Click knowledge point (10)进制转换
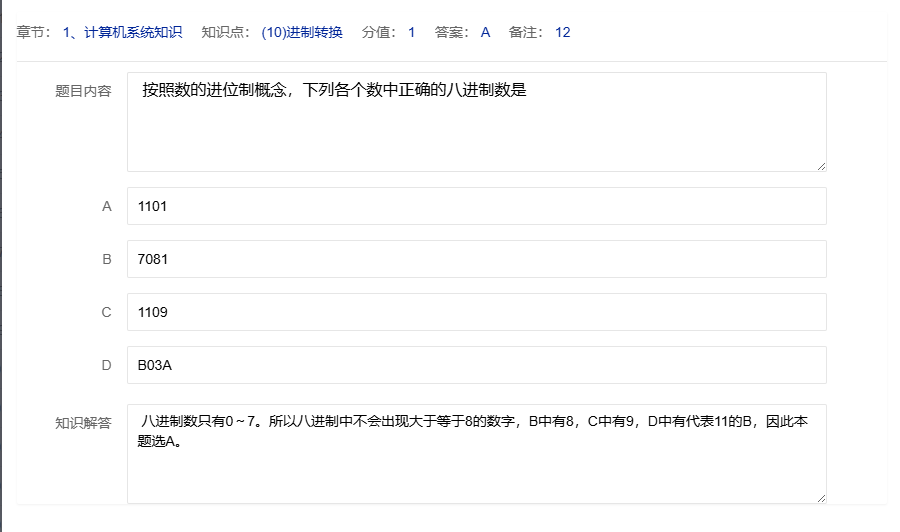Screen dimensions: 900x532 tap(302, 32)
